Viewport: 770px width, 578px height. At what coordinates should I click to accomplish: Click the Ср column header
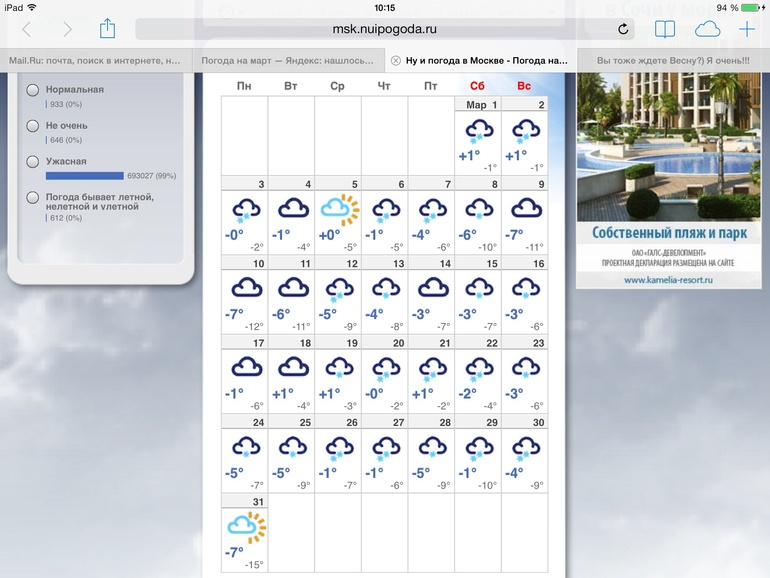(x=337, y=86)
